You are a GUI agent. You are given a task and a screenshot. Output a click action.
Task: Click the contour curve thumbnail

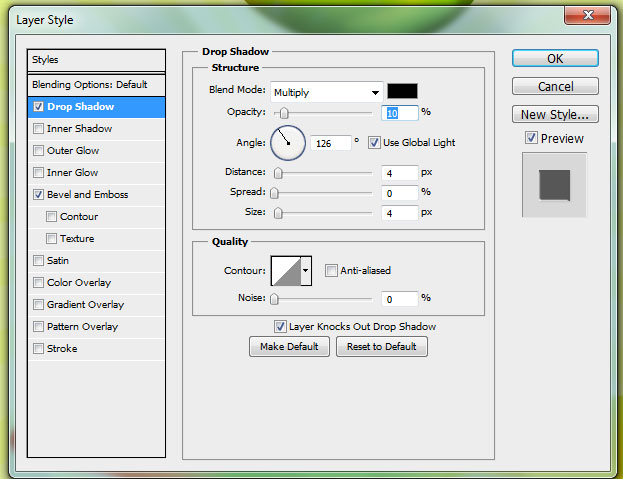click(x=285, y=270)
